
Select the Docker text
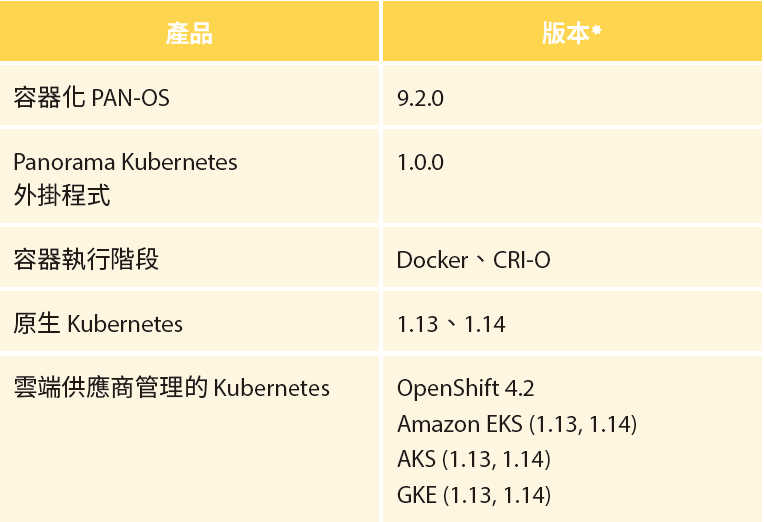(x=432, y=260)
